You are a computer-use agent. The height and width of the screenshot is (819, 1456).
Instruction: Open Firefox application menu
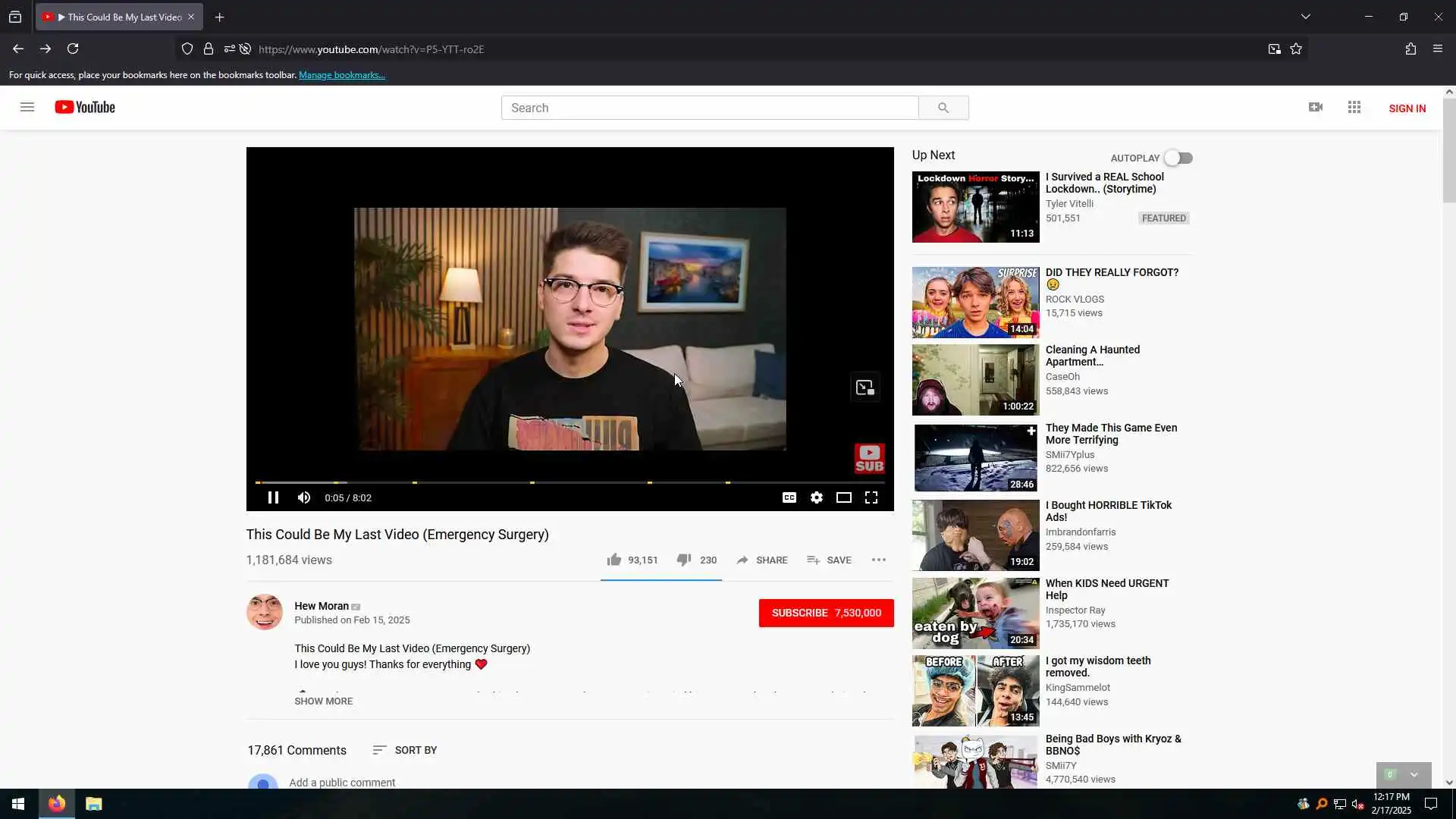[x=1437, y=49]
